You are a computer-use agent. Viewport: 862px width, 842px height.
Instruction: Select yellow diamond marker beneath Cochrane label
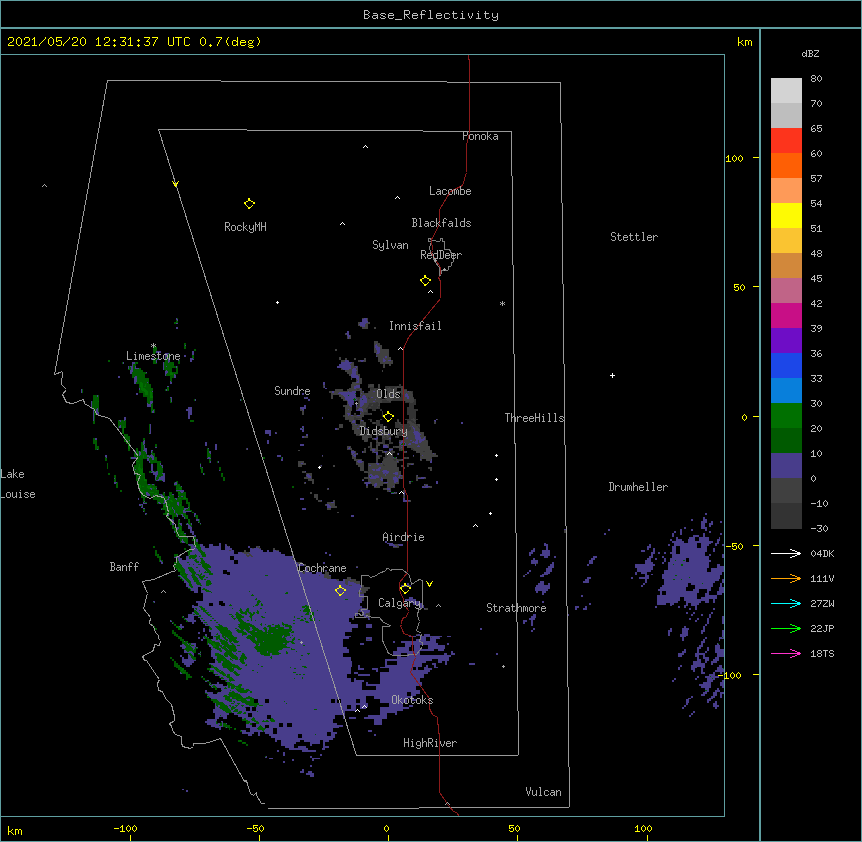point(340,590)
